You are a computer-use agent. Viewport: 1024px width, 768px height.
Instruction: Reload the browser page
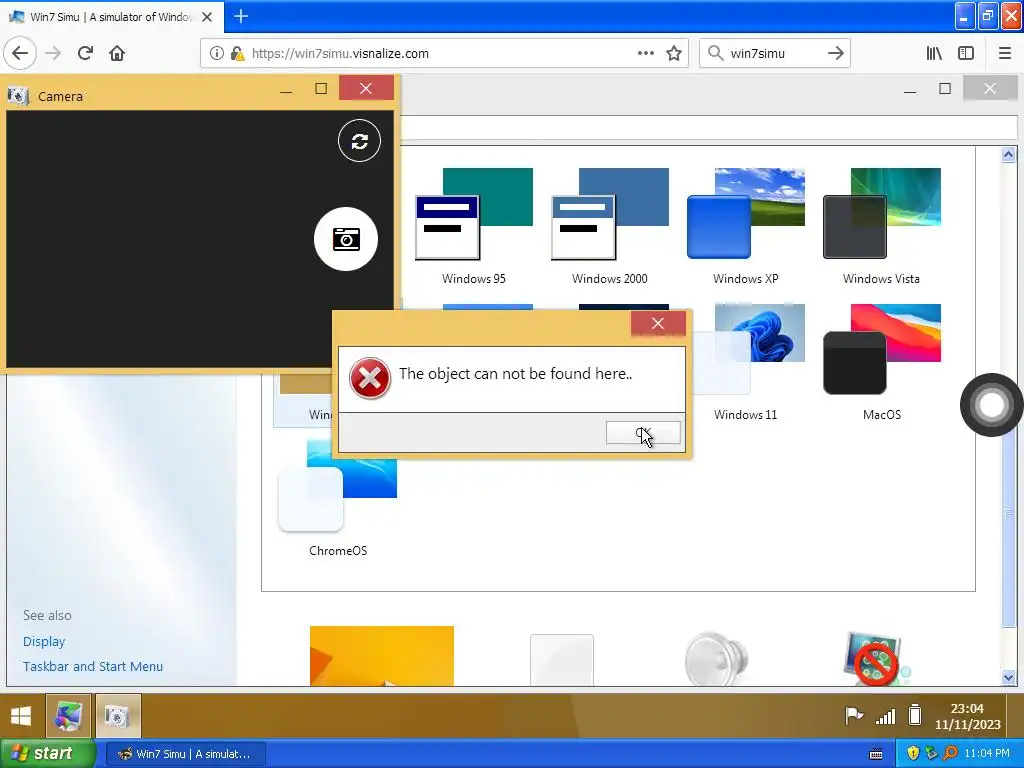pyautogui.click(x=85, y=53)
